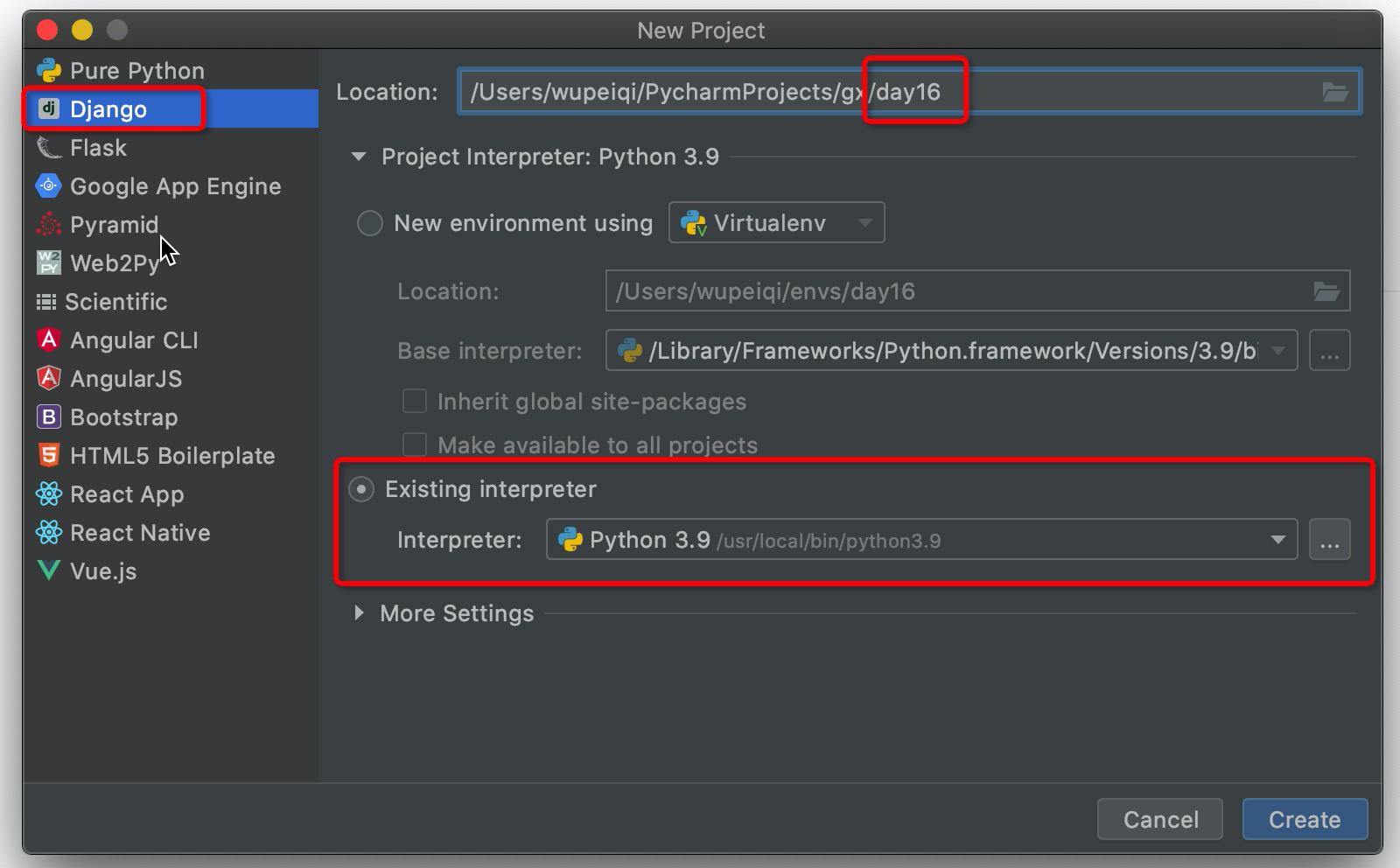Select the HTML5 Boilerplate icon
This screenshot has width=1400, height=868.
[48, 456]
